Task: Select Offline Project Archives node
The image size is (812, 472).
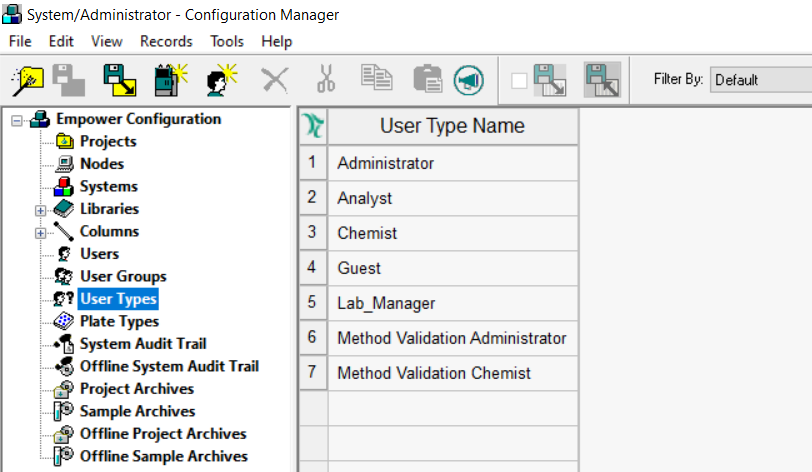Action: click(x=163, y=434)
